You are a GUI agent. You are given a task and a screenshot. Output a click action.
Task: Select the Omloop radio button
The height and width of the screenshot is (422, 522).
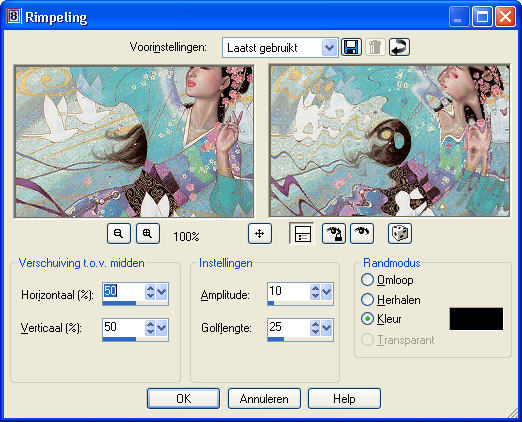coord(367,280)
